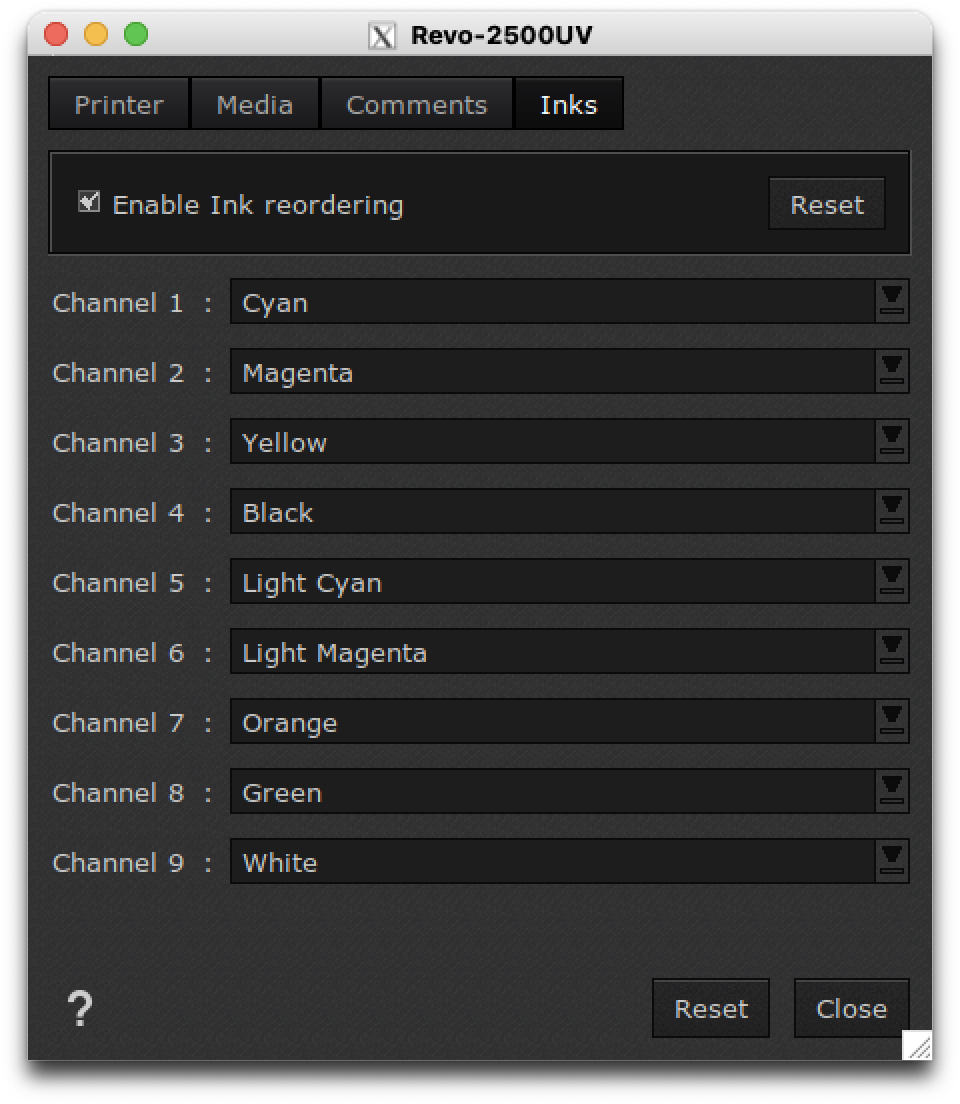Open the Yellow dropdown for Channel 3
Image resolution: width=960 pixels, height=1104 pixels.
(893, 441)
